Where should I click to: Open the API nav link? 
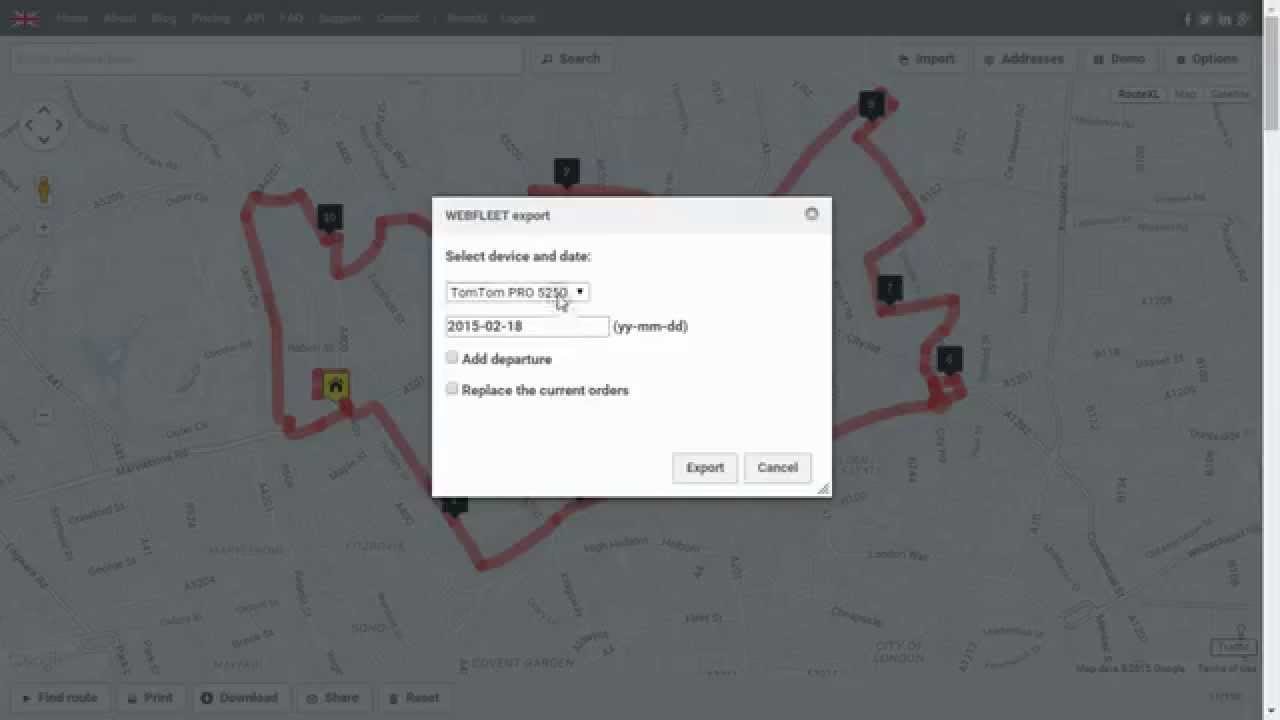[x=255, y=18]
